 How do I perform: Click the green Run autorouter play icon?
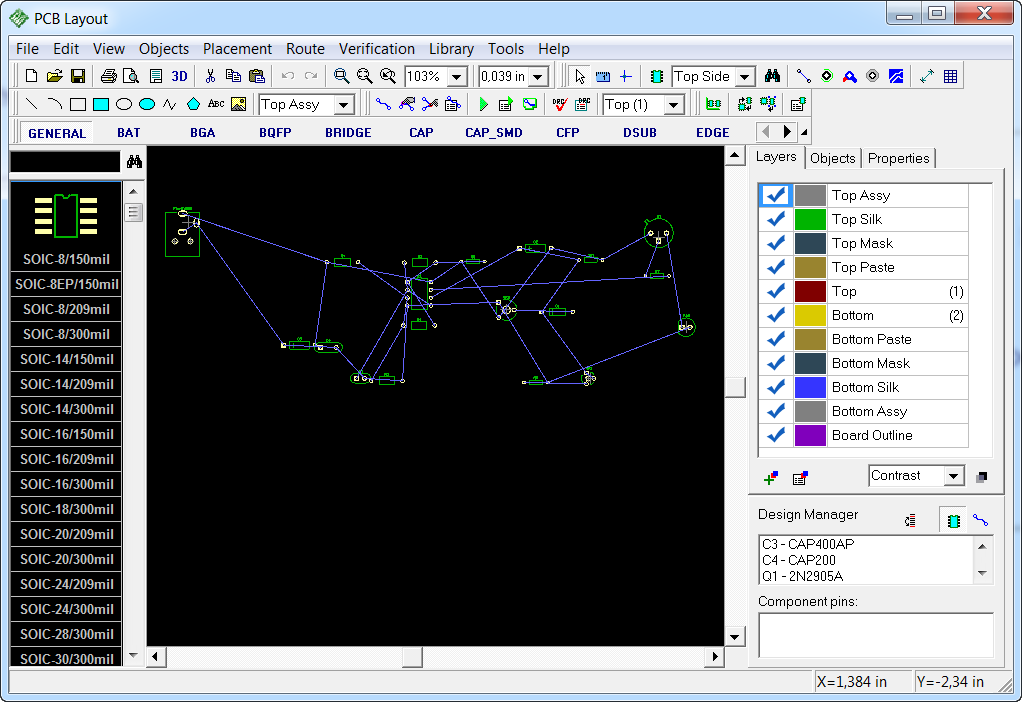(483, 104)
